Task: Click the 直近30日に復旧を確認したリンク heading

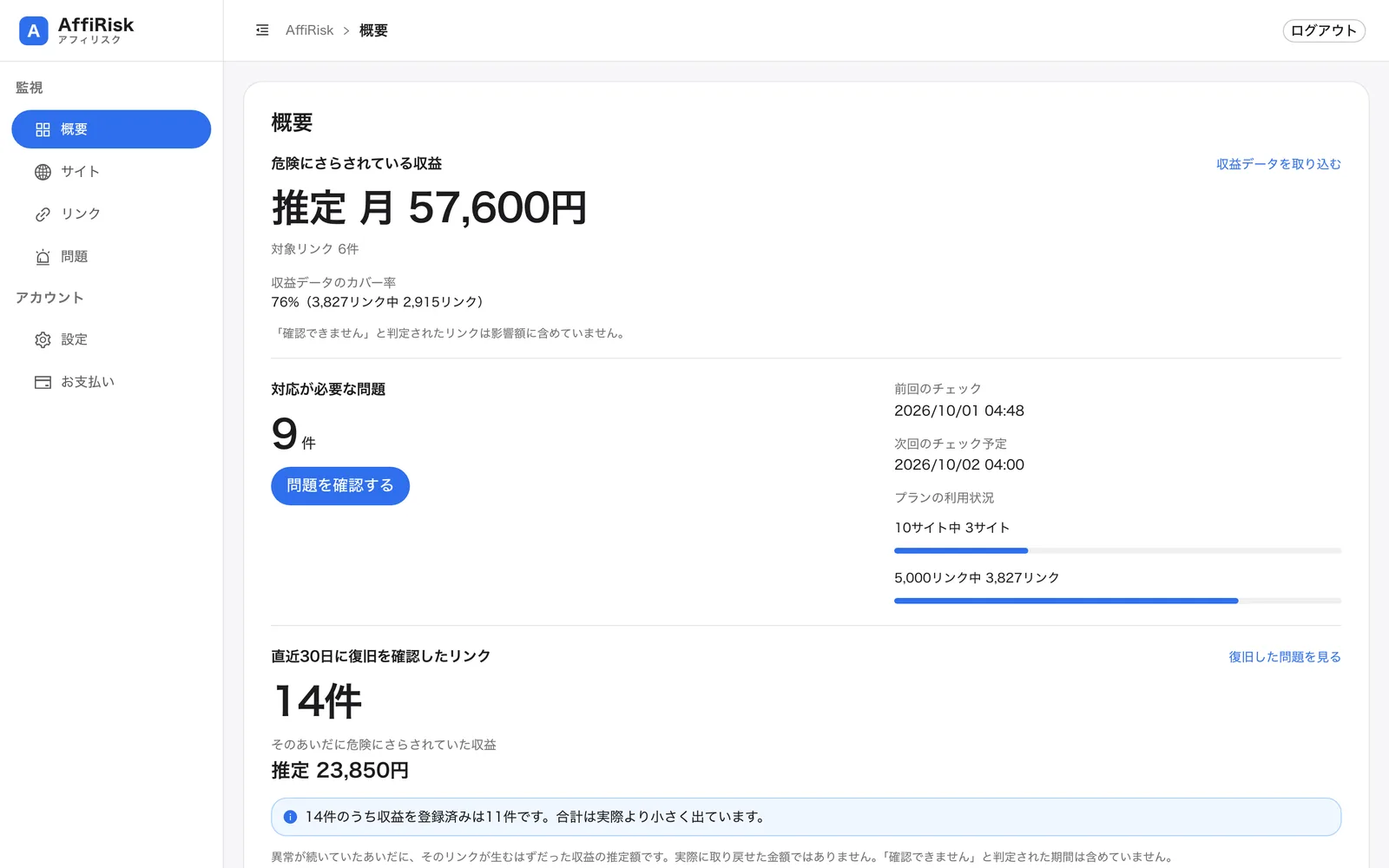Action: tap(381, 656)
